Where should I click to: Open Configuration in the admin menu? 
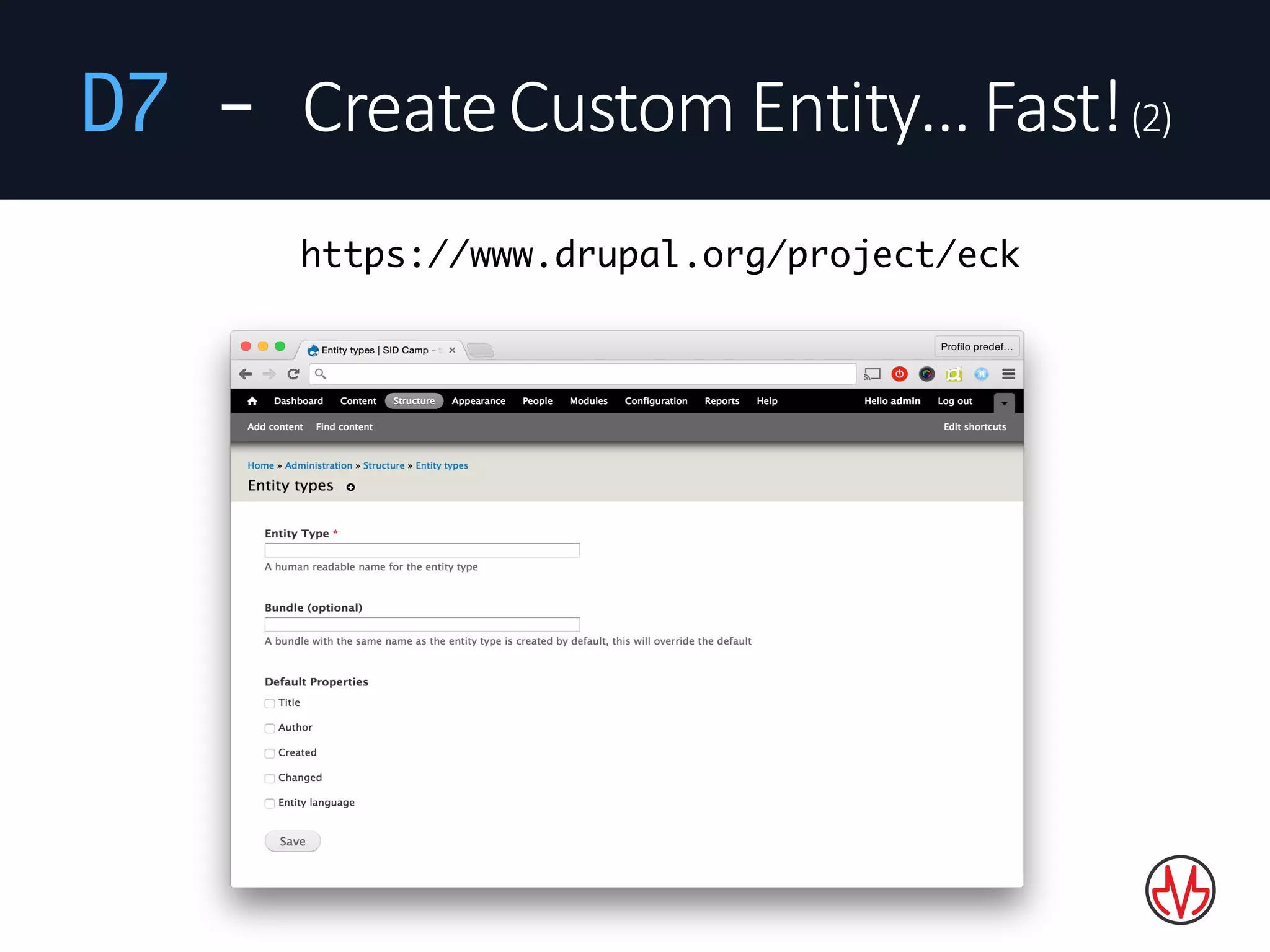coord(656,401)
